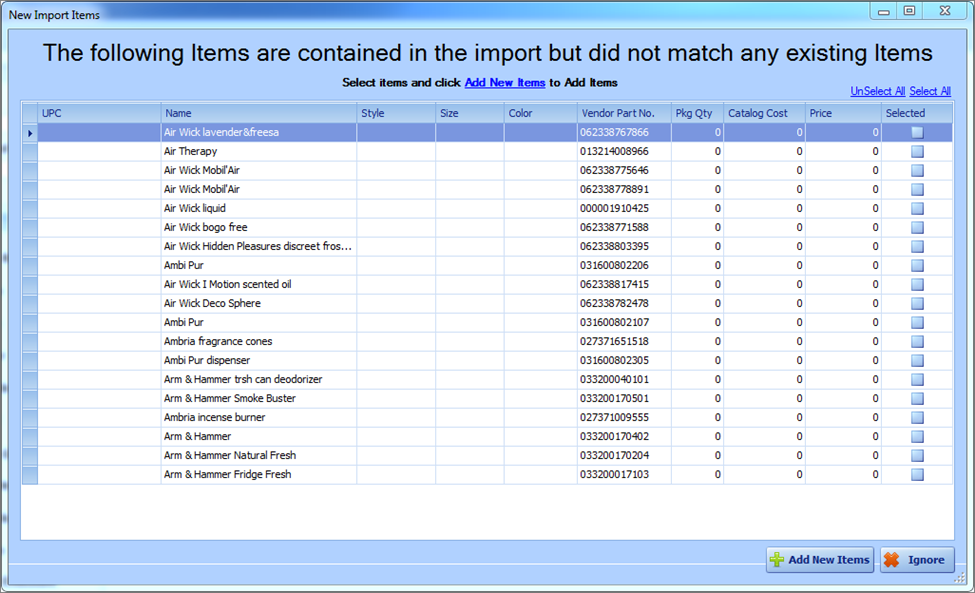The image size is (975, 593).
Task: Click the current row arrow indicator
Action: (x=29, y=133)
